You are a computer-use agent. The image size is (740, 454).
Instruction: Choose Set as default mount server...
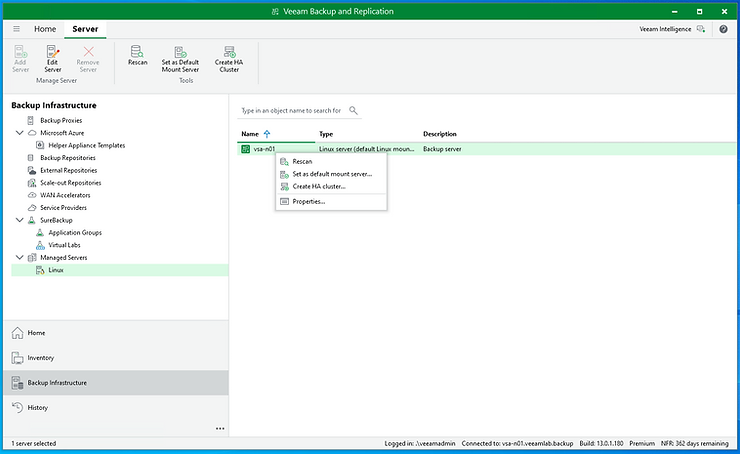331,174
